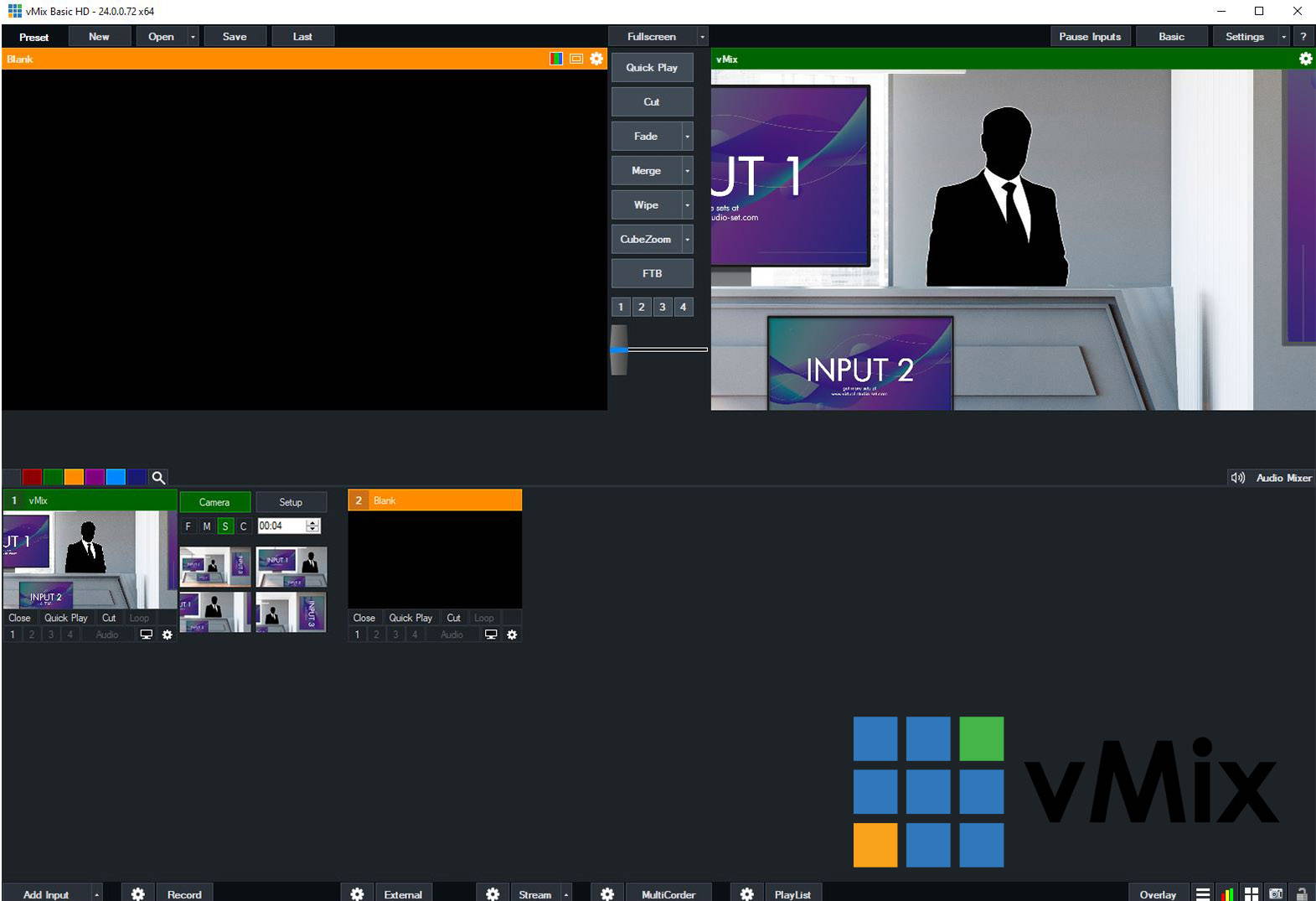This screenshot has width=1316, height=901.
Task: Click Save in the preset bar
Action: [235, 37]
